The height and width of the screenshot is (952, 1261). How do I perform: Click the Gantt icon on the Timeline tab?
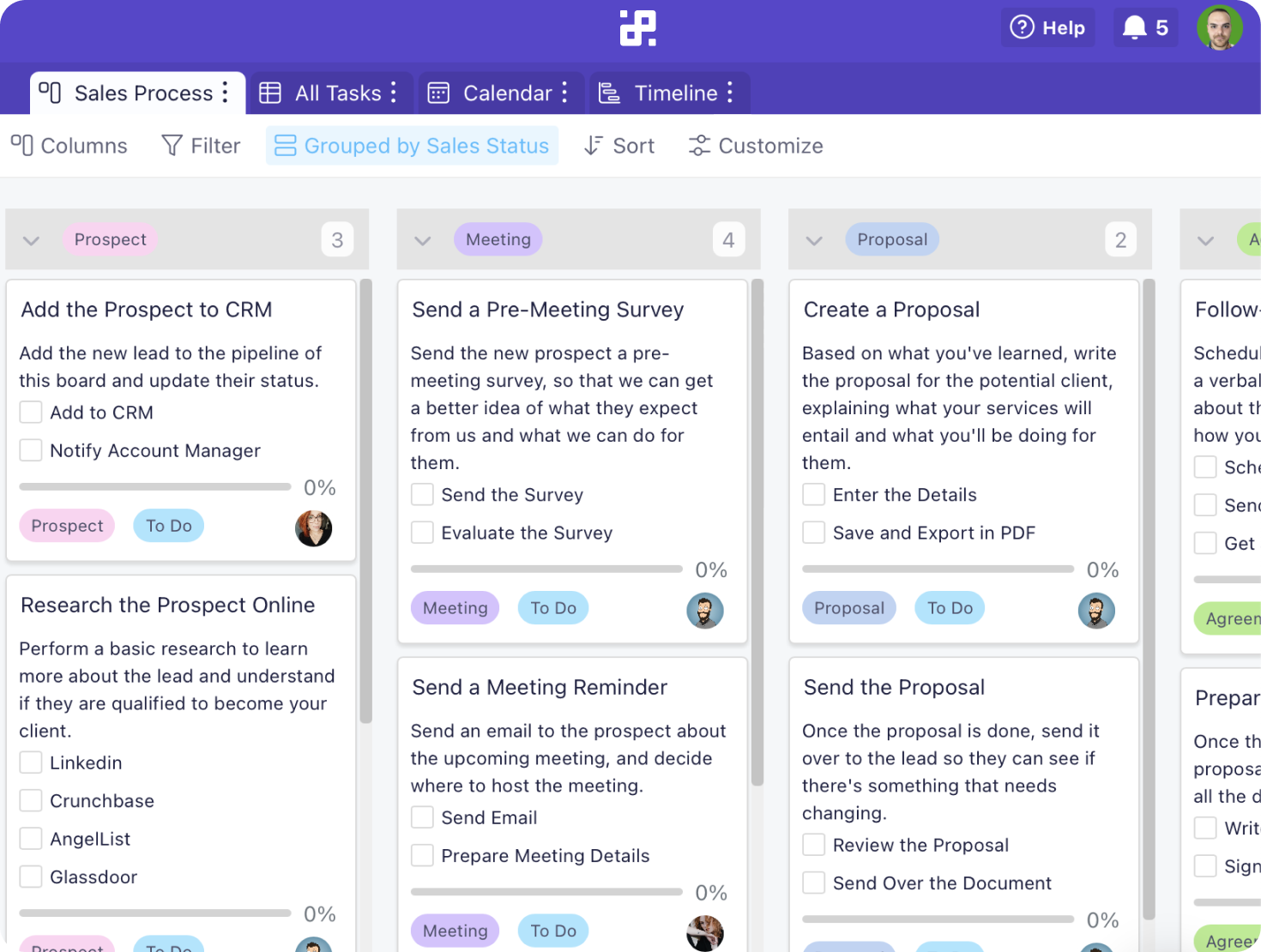pos(609,93)
